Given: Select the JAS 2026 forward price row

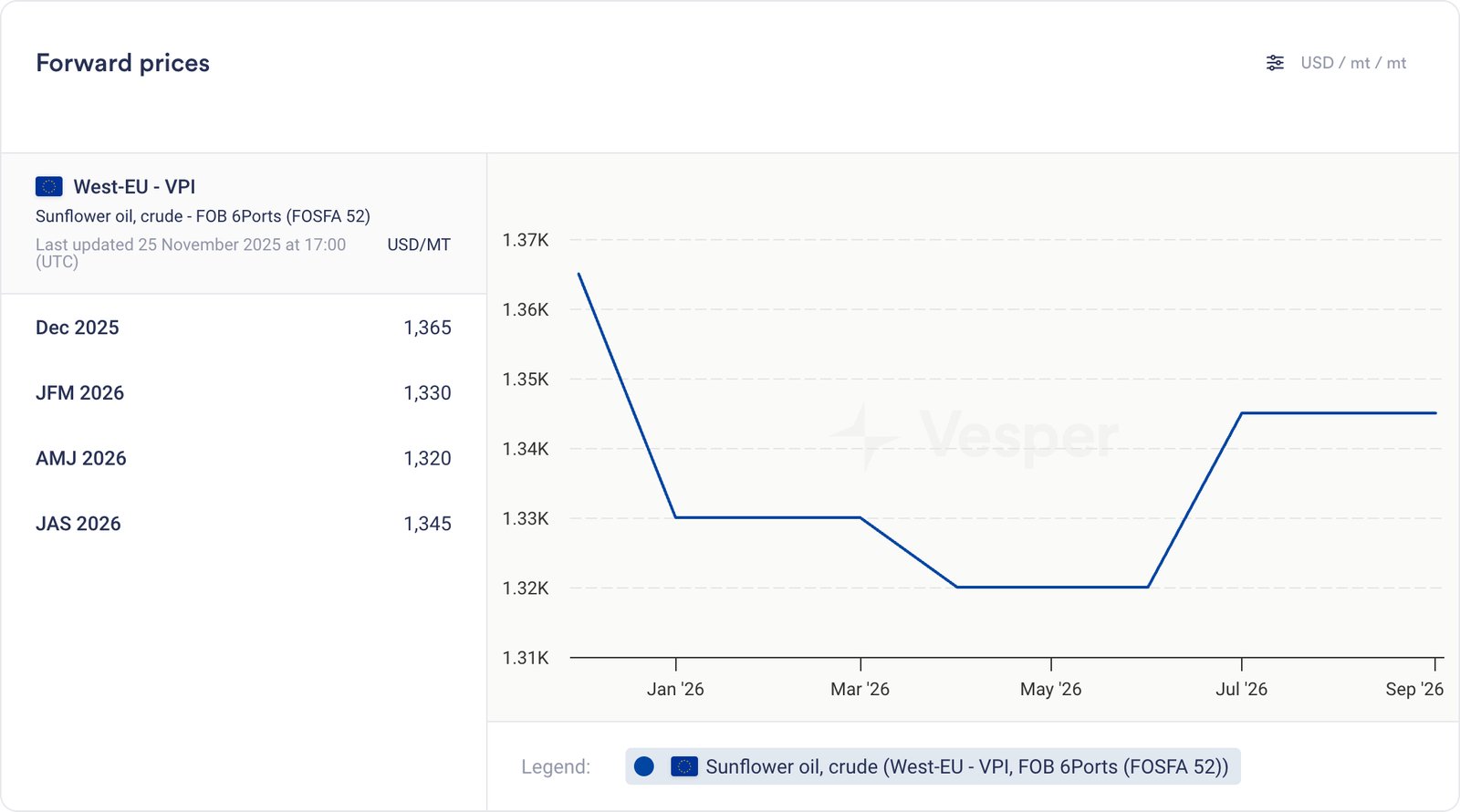Looking at the screenshot, I should [243, 524].
